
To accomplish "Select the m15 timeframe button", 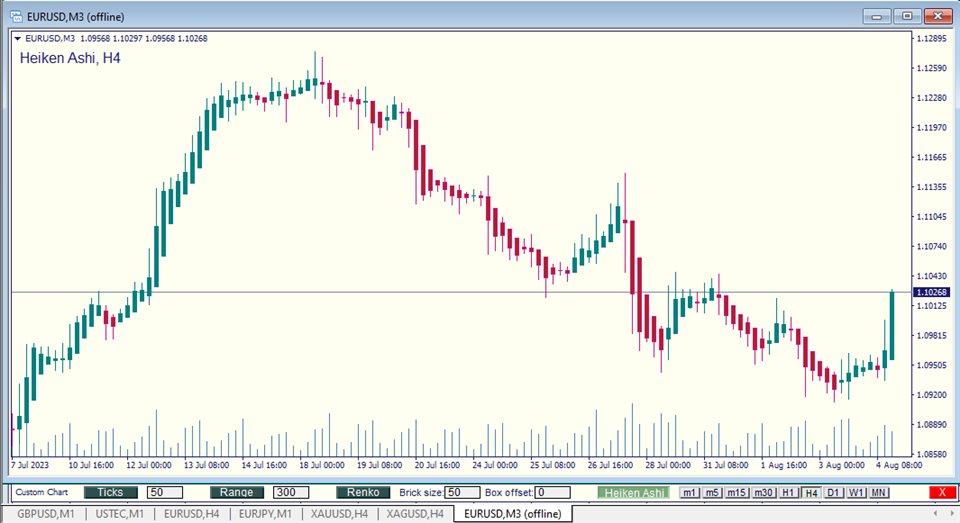I will coord(737,493).
